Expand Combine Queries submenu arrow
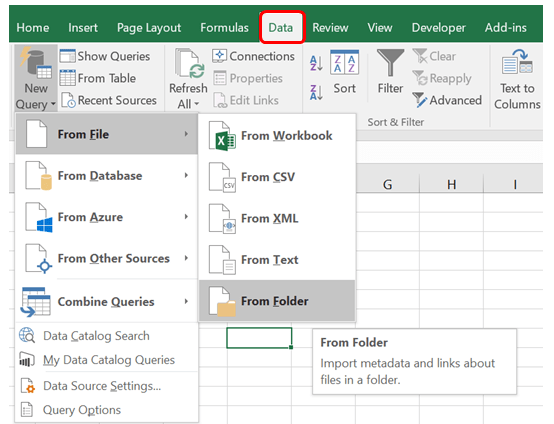The height and width of the screenshot is (424, 554). [x=186, y=301]
